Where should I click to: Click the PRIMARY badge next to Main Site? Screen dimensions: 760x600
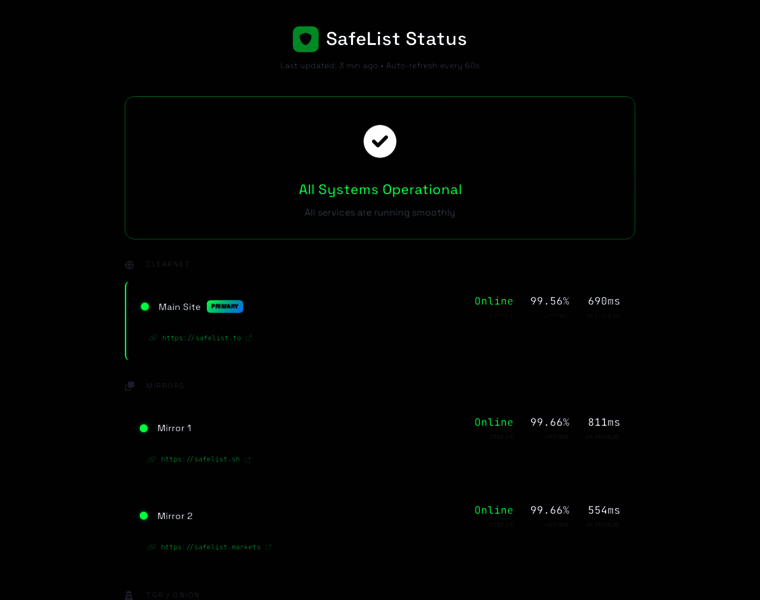click(225, 307)
